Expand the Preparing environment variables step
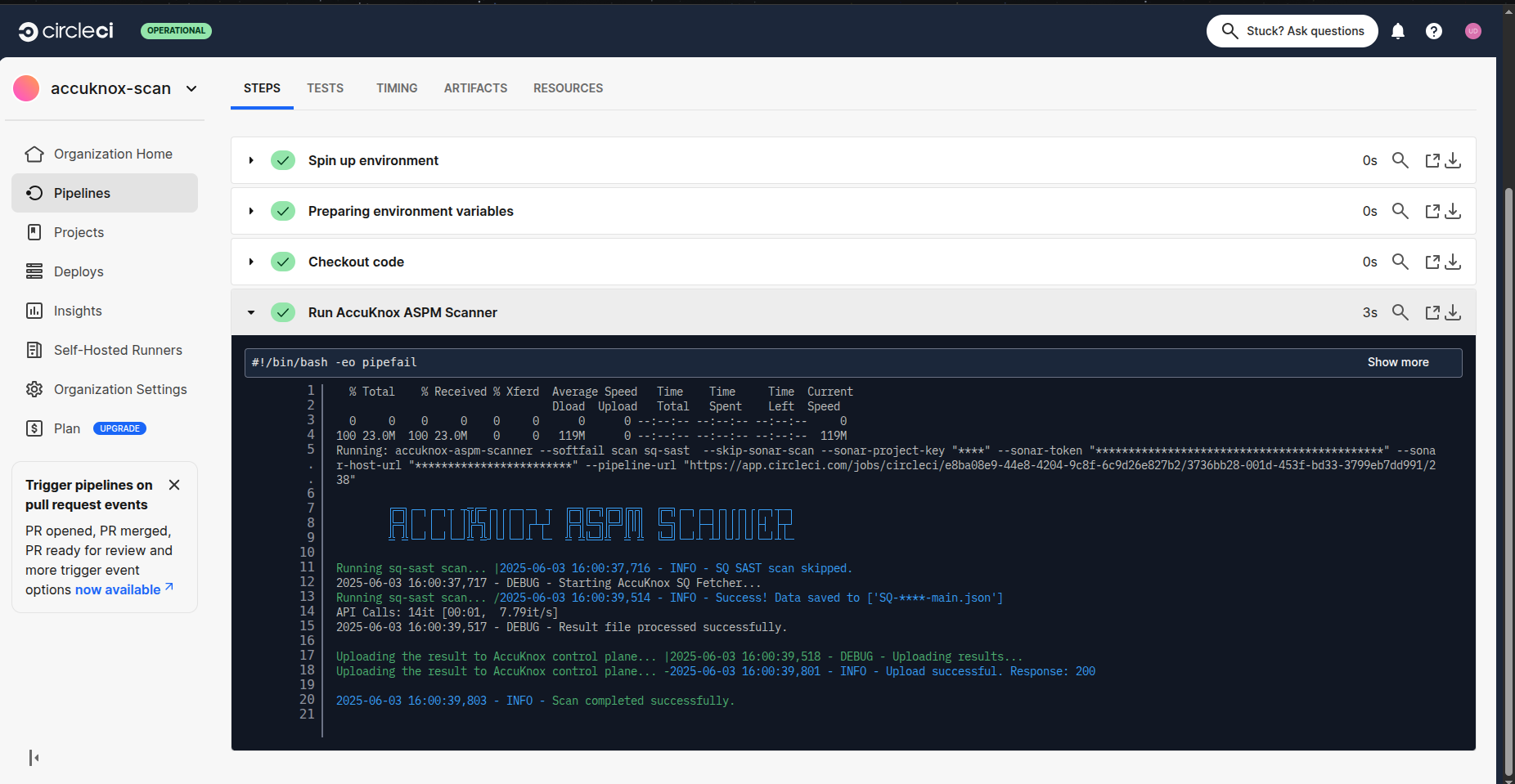1515x784 pixels. [251, 211]
